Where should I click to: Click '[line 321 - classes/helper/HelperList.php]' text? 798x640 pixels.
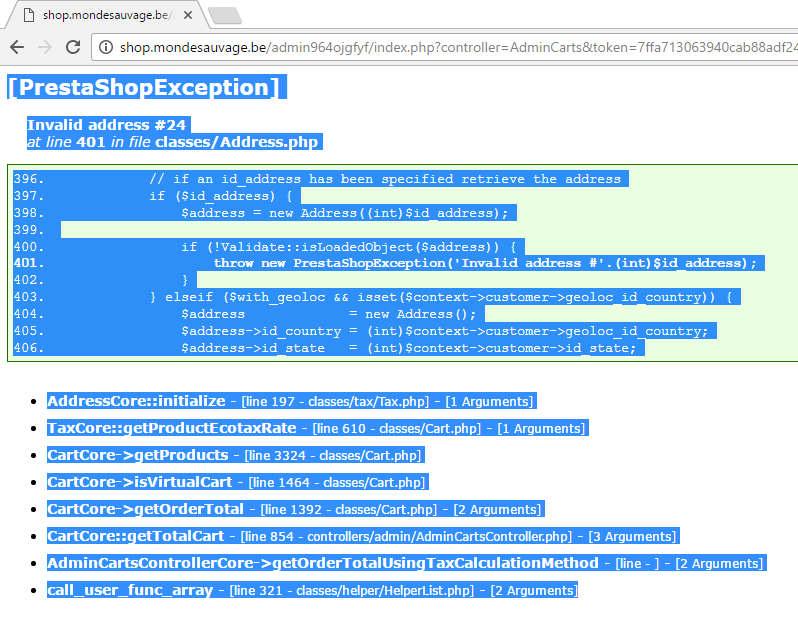pos(352,590)
